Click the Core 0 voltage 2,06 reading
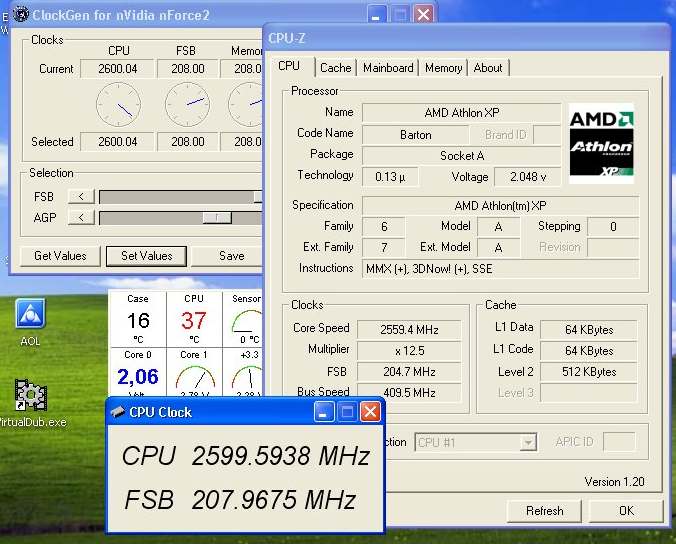676x544 pixels. click(x=138, y=377)
